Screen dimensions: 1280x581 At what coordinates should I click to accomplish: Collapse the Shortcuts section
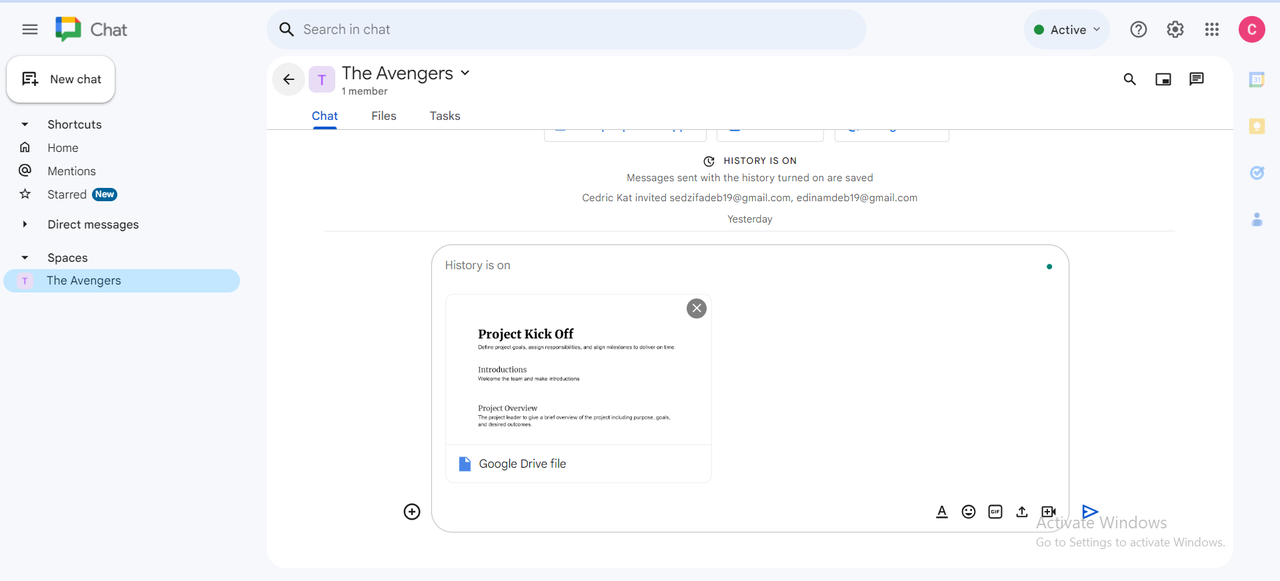(x=25, y=125)
